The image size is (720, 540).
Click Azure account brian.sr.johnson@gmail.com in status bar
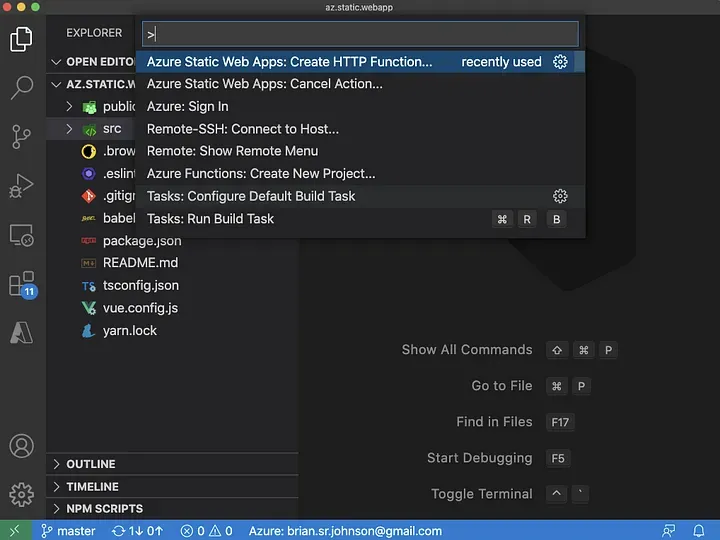click(x=345, y=531)
